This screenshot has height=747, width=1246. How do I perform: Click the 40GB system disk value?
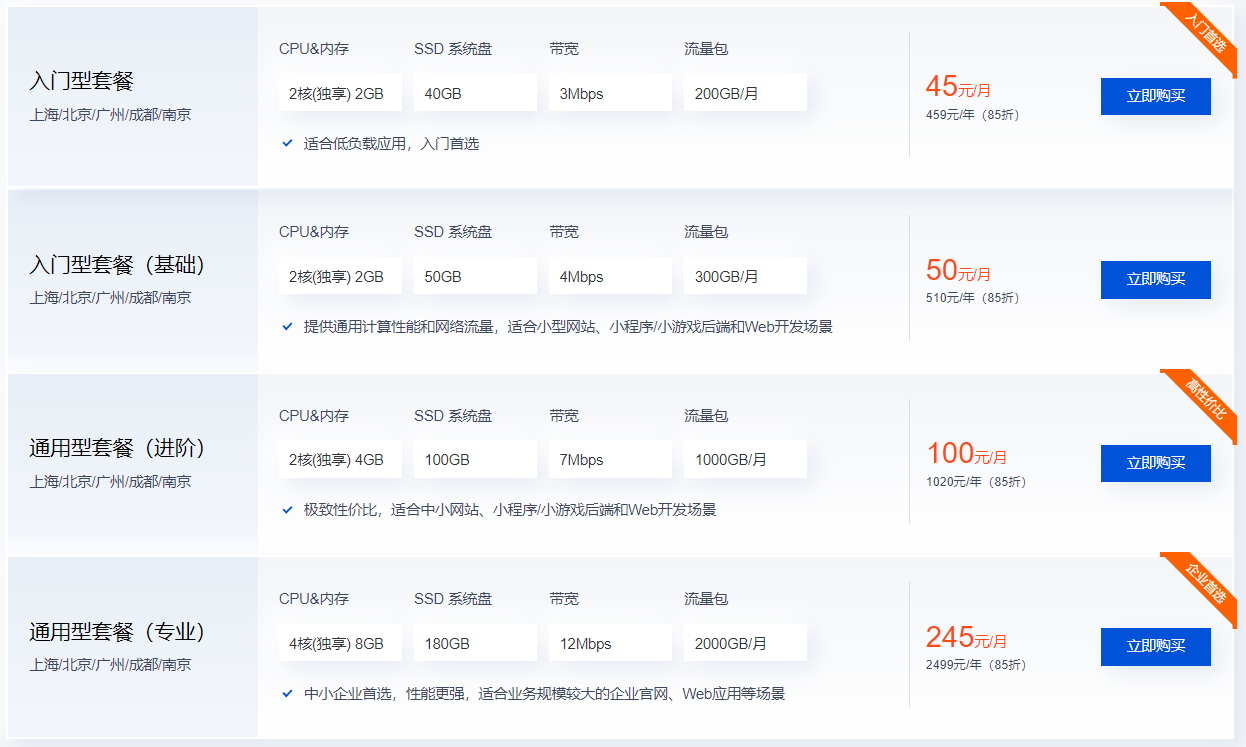coord(475,93)
